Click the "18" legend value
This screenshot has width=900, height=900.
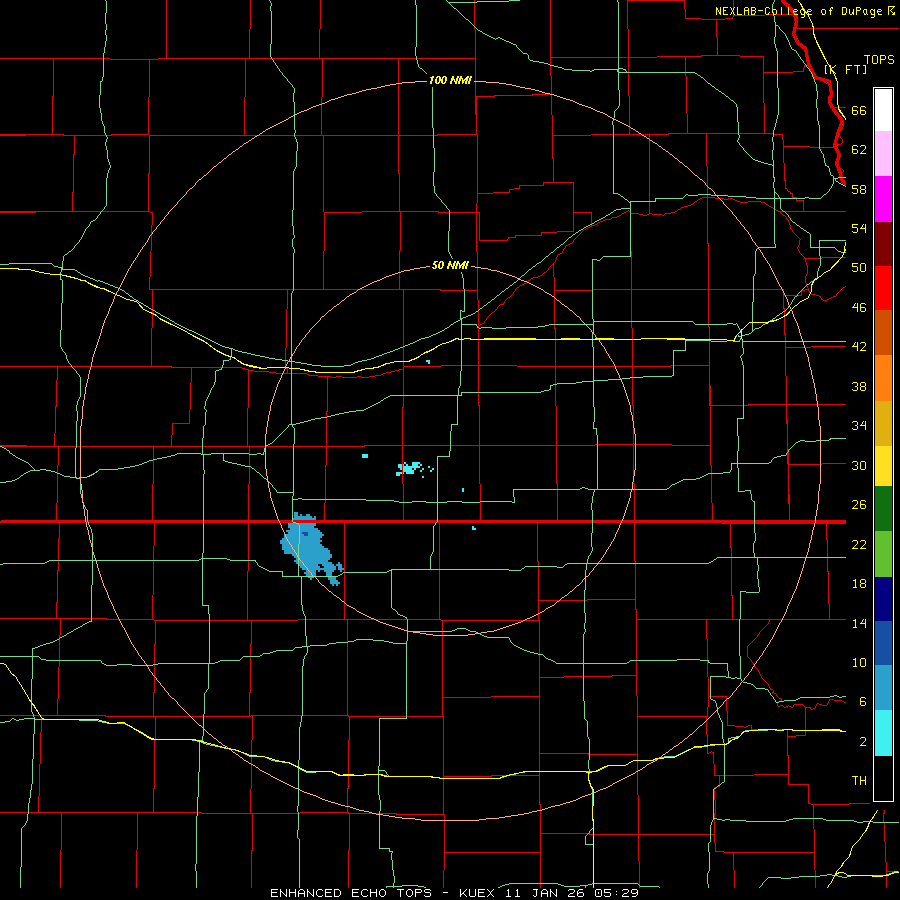859,584
